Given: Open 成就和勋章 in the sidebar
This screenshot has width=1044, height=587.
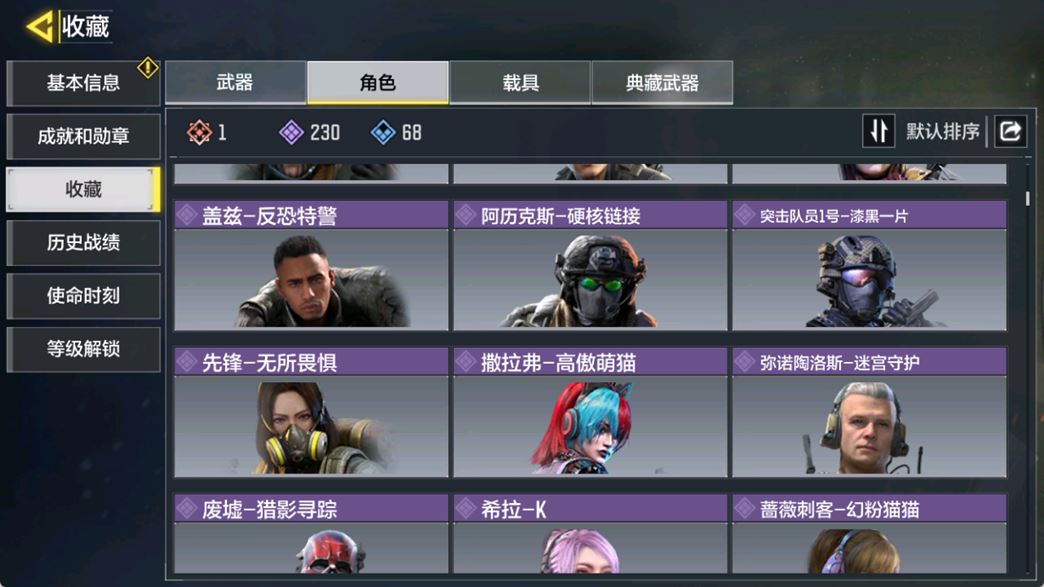Looking at the screenshot, I should pos(83,136).
